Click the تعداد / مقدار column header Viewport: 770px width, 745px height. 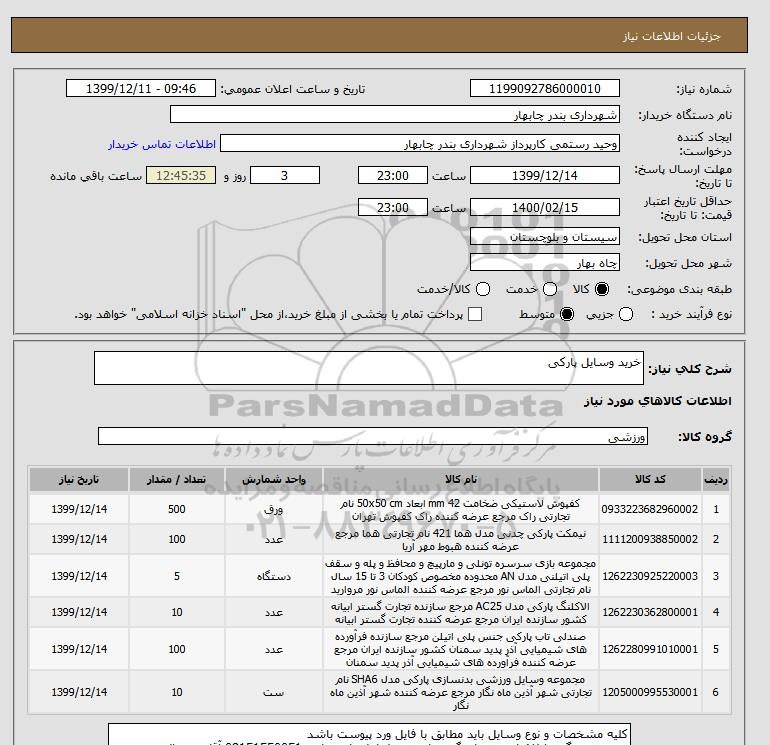pos(177,480)
